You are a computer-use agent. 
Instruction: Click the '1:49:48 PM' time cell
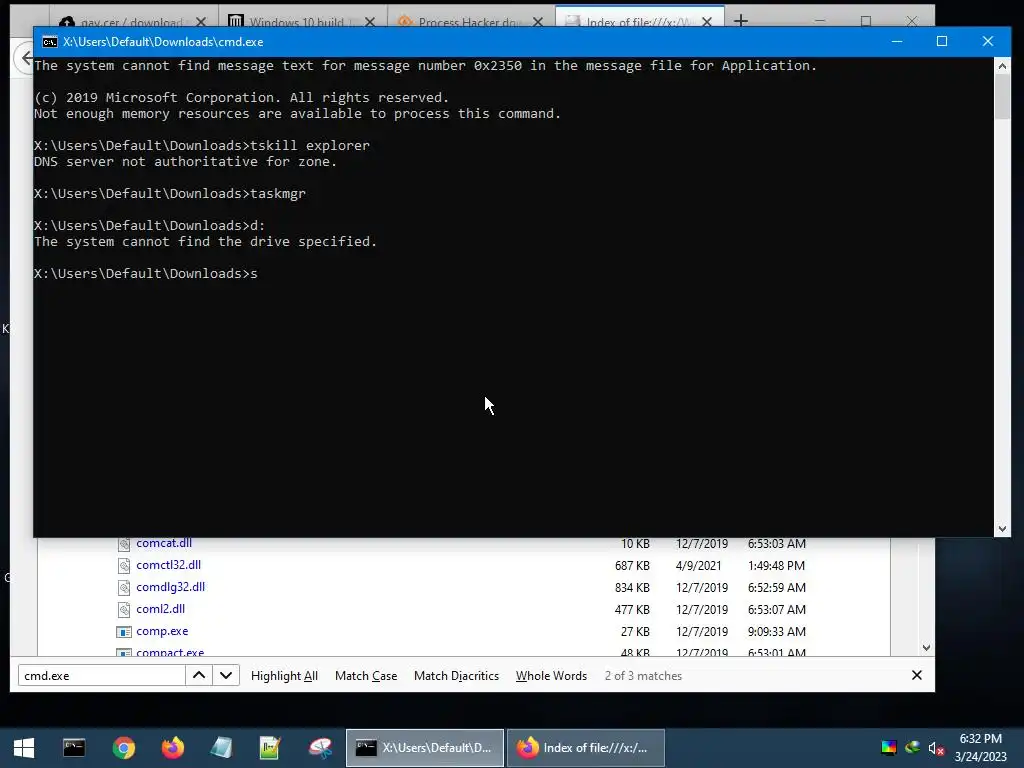tap(776, 566)
